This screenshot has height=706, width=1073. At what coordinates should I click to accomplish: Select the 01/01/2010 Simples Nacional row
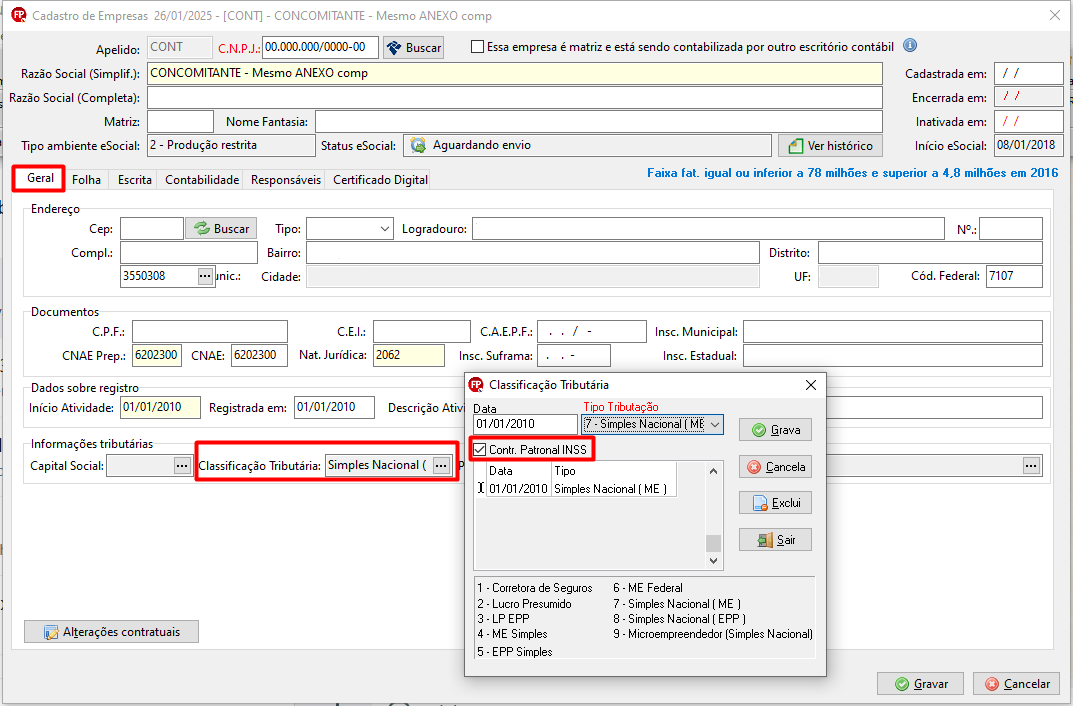click(x=581, y=488)
